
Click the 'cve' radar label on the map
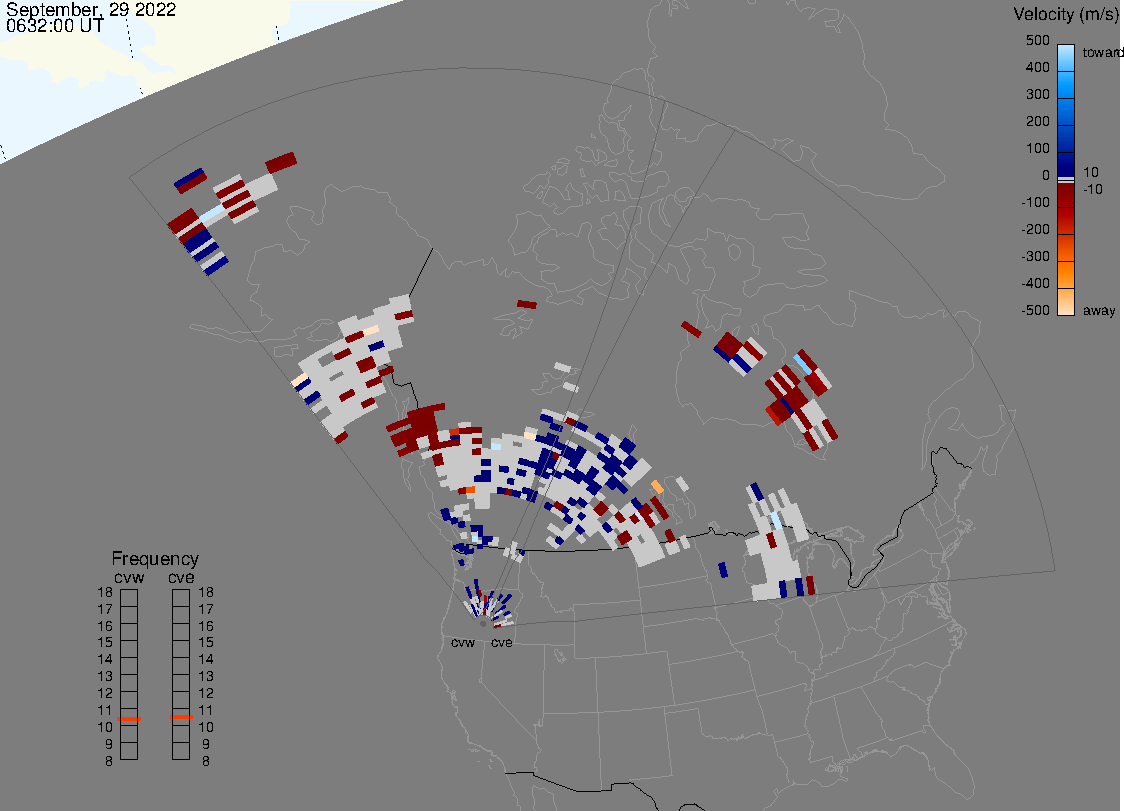(502, 642)
